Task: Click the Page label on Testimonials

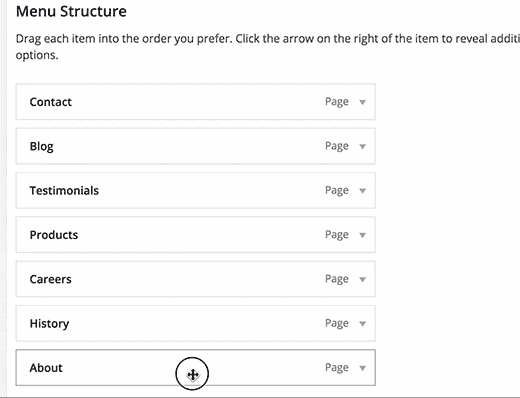Action: click(337, 190)
